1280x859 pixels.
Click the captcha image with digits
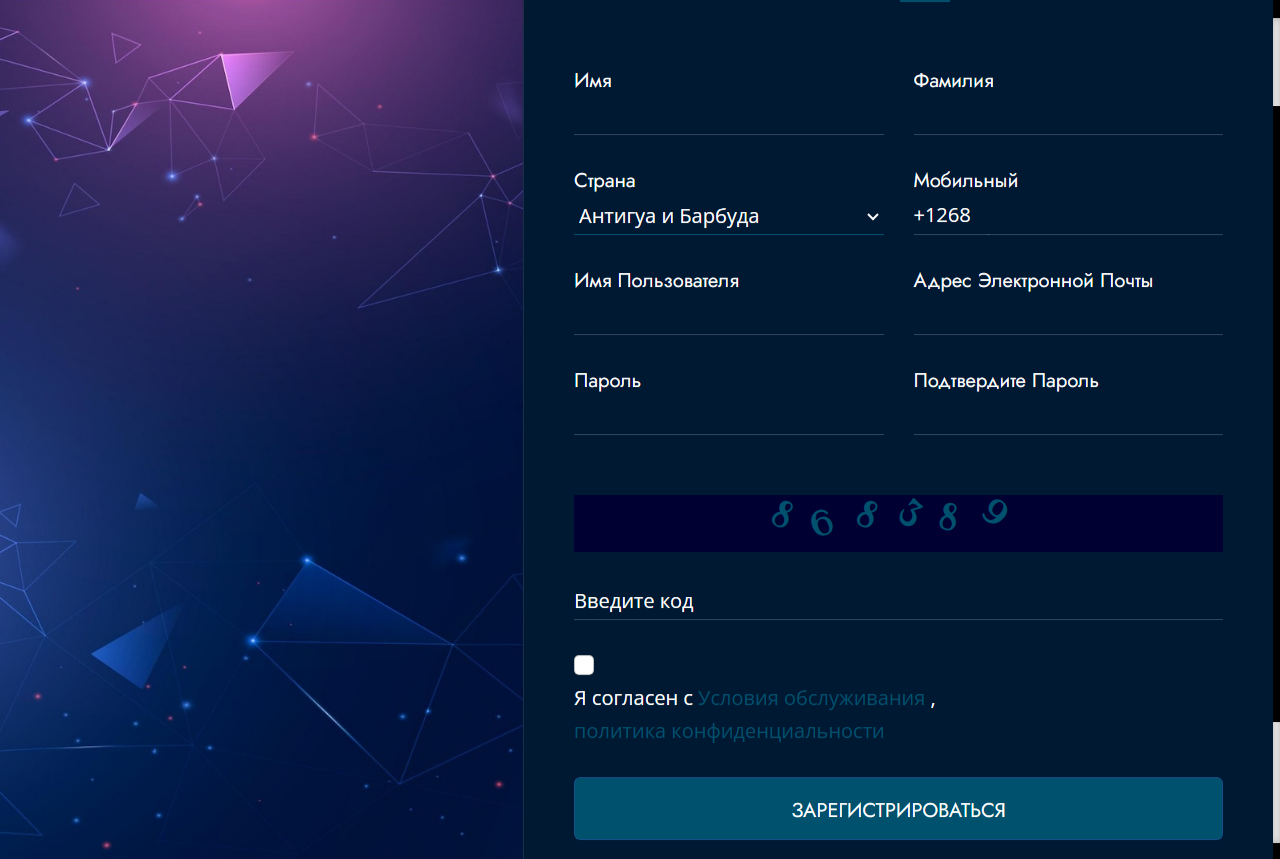coord(898,523)
